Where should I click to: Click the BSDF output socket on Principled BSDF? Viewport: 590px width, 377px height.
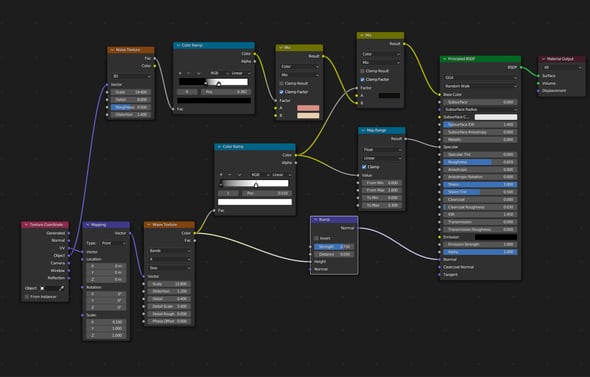point(522,67)
